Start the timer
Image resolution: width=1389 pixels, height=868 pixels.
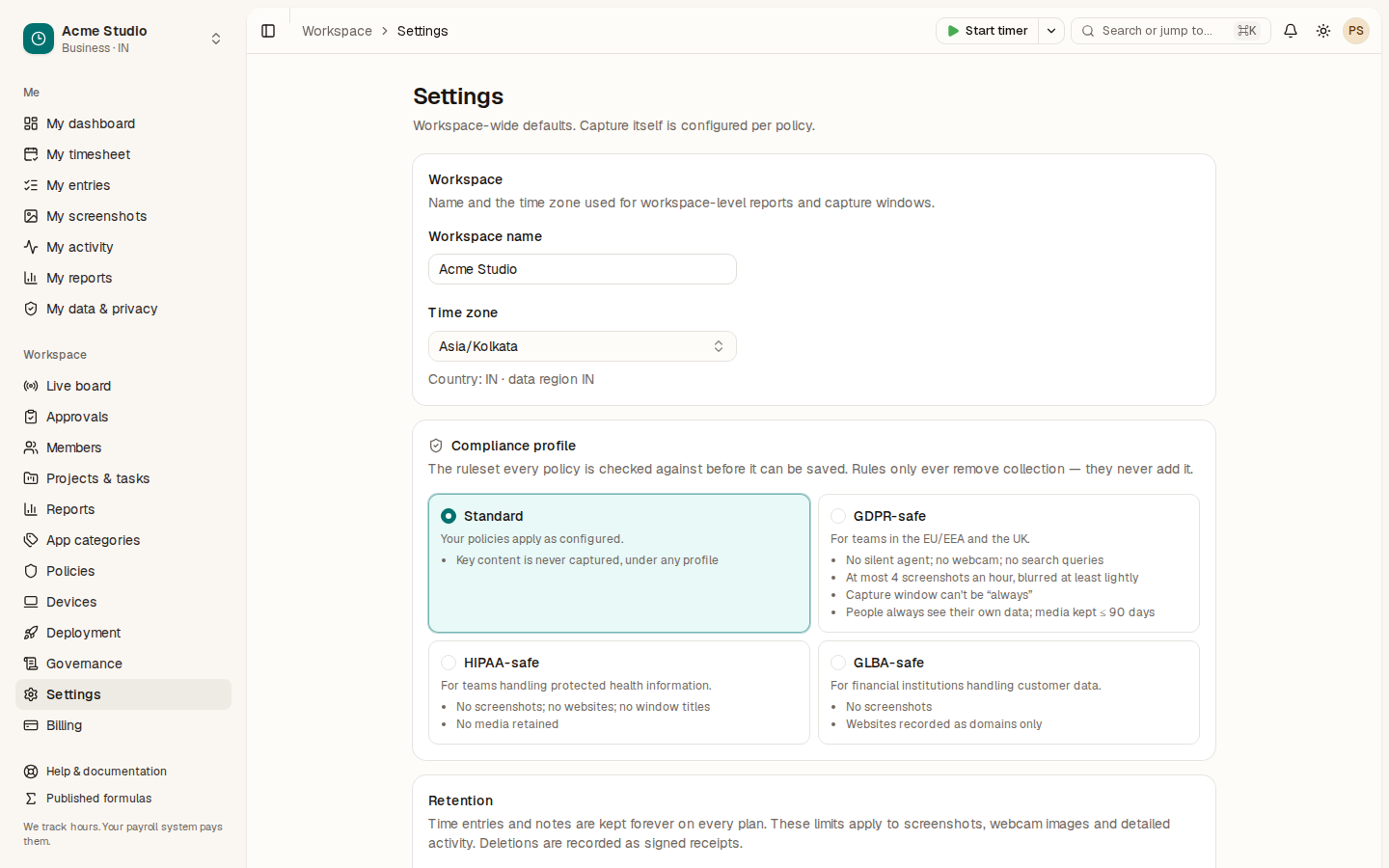pyautogui.click(x=988, y=31)
